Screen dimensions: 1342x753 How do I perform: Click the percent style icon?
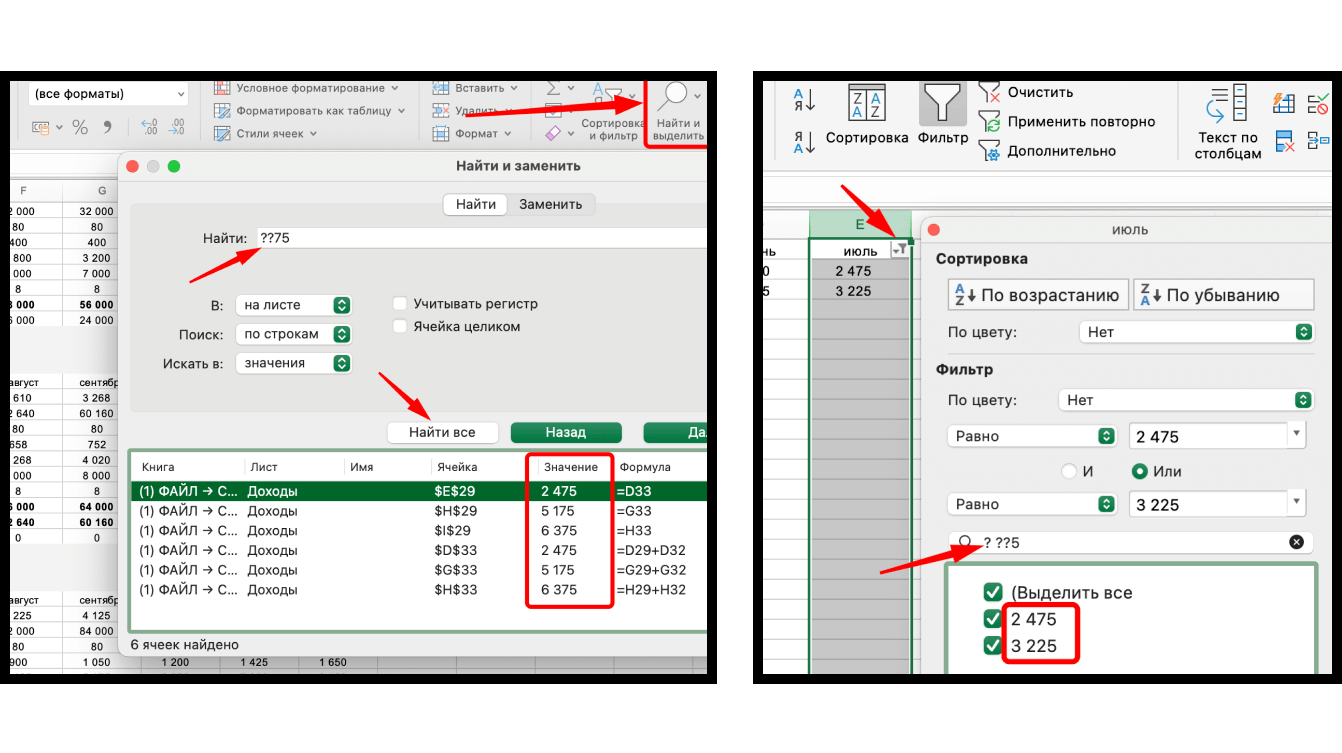coord(80,127)
